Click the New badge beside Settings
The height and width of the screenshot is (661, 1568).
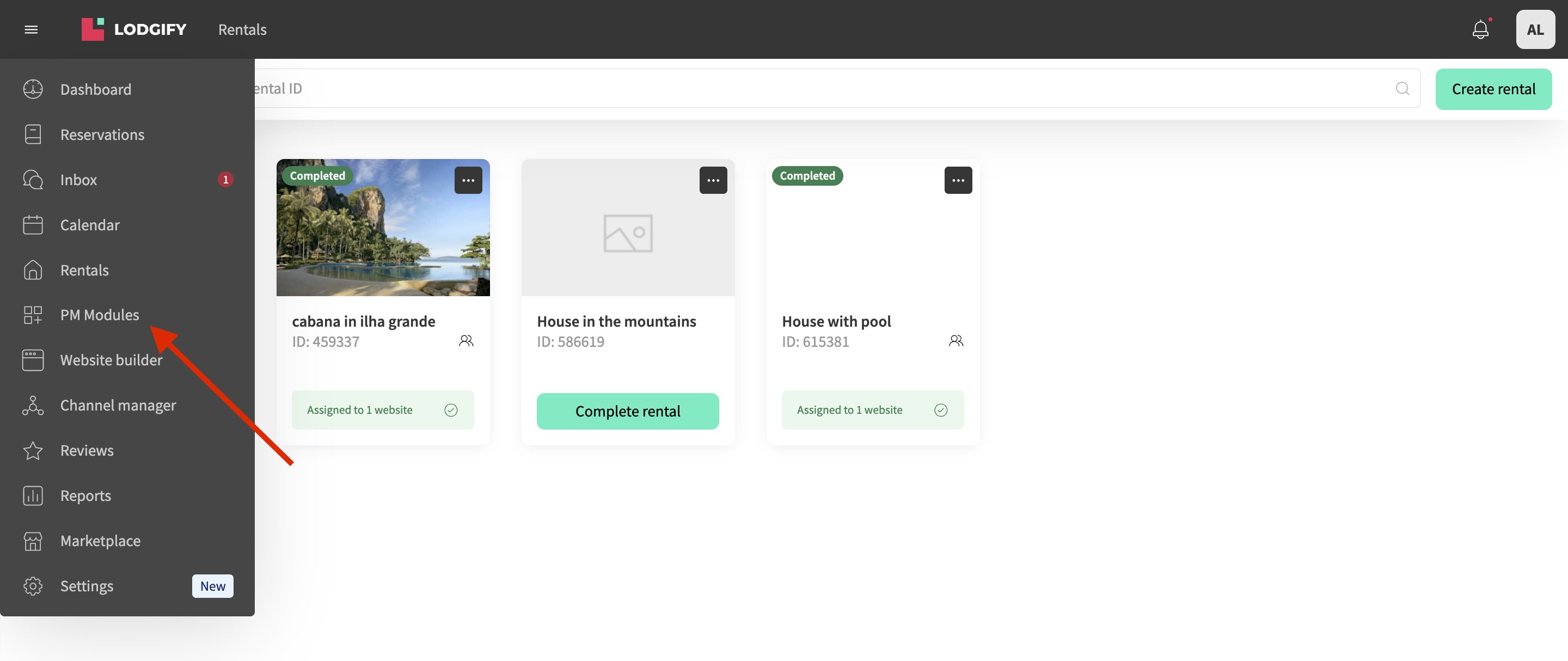pyautogui.click(x=212, y=585)
